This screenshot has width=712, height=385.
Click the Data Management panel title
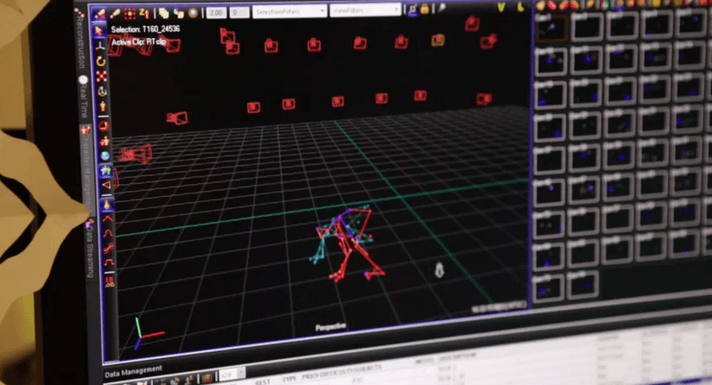click(133, 371)
